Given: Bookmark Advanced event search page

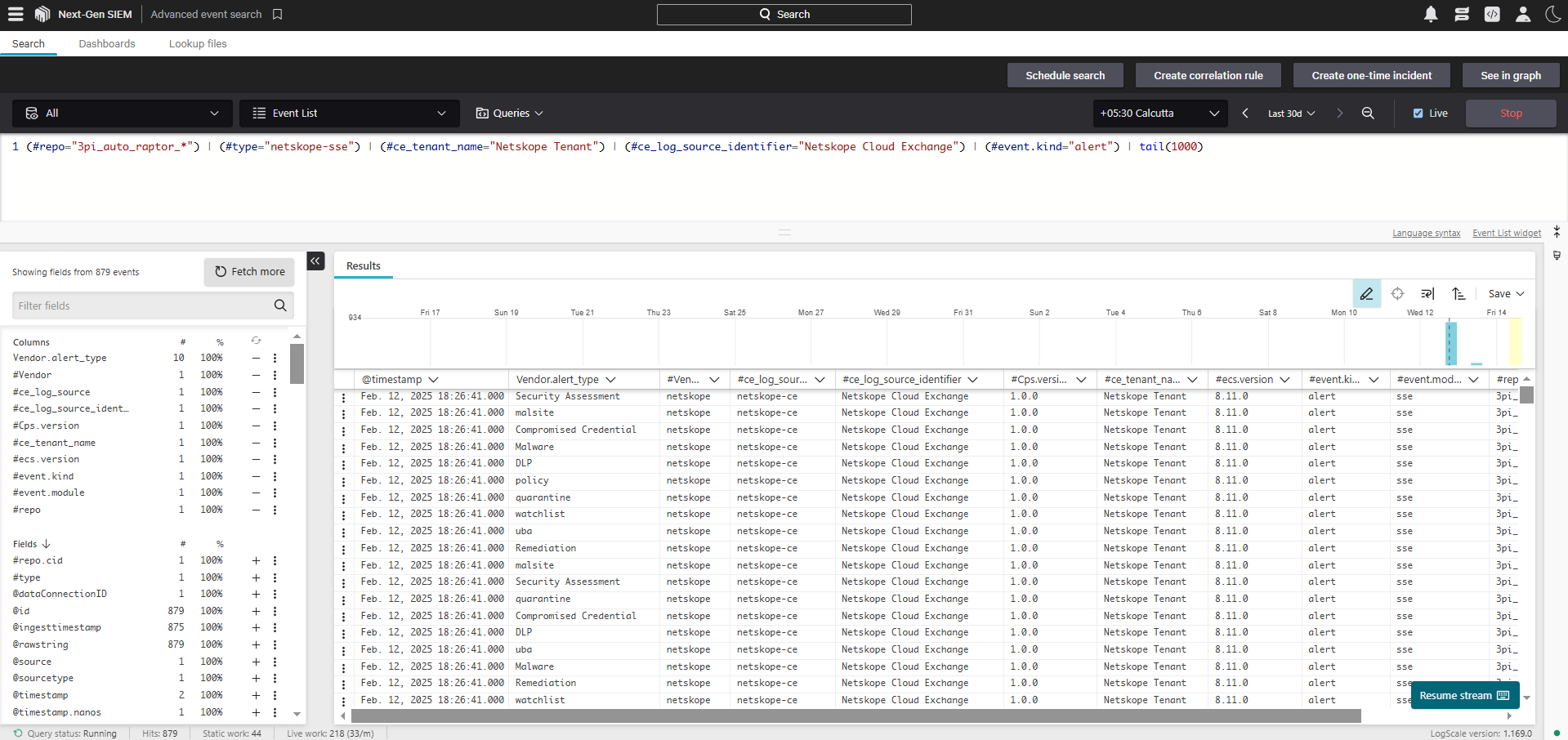Looking at the screenshot, I should (278, 14).
